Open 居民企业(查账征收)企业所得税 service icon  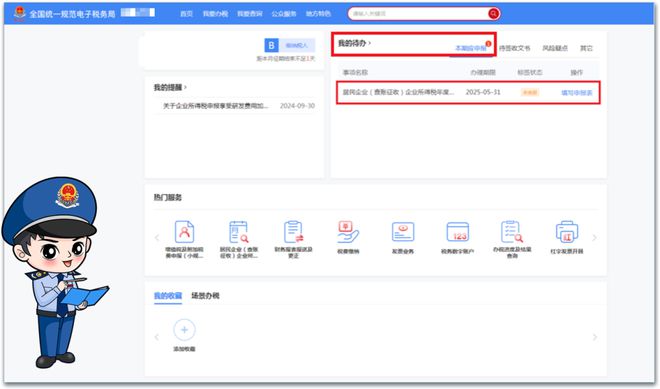239,232
